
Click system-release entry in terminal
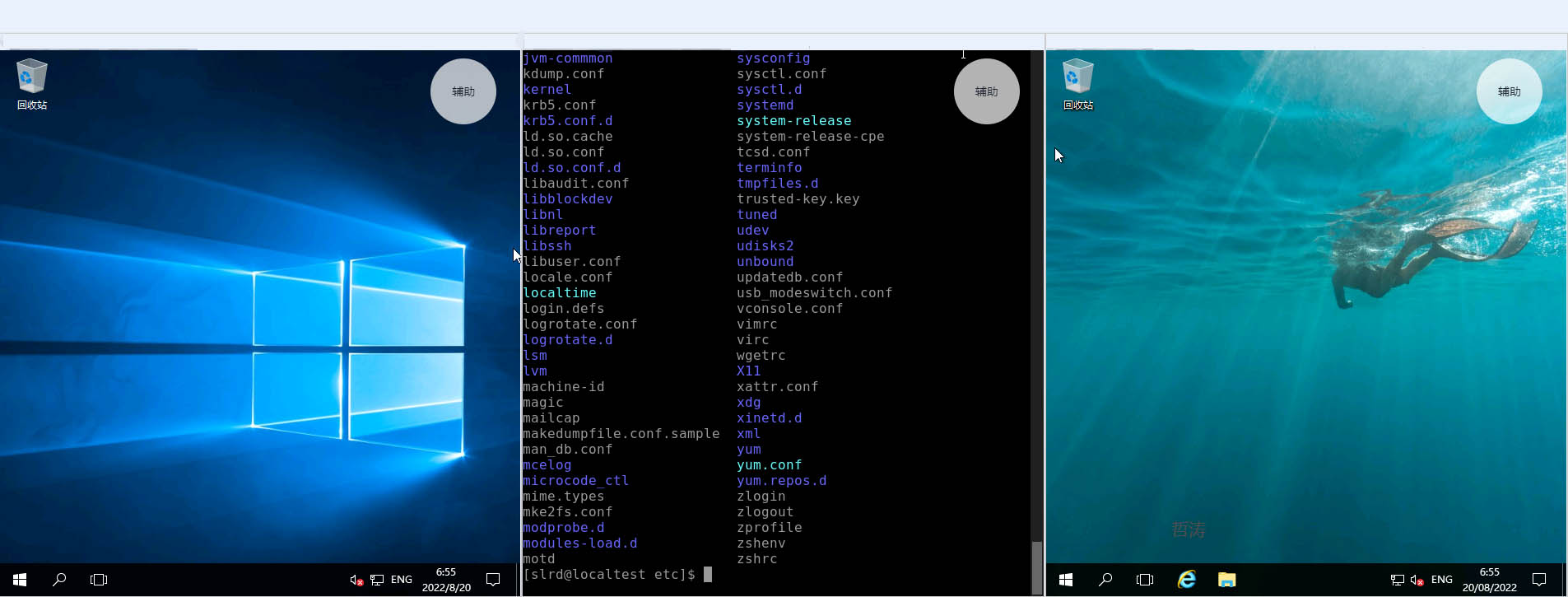[x=794, y=121]
